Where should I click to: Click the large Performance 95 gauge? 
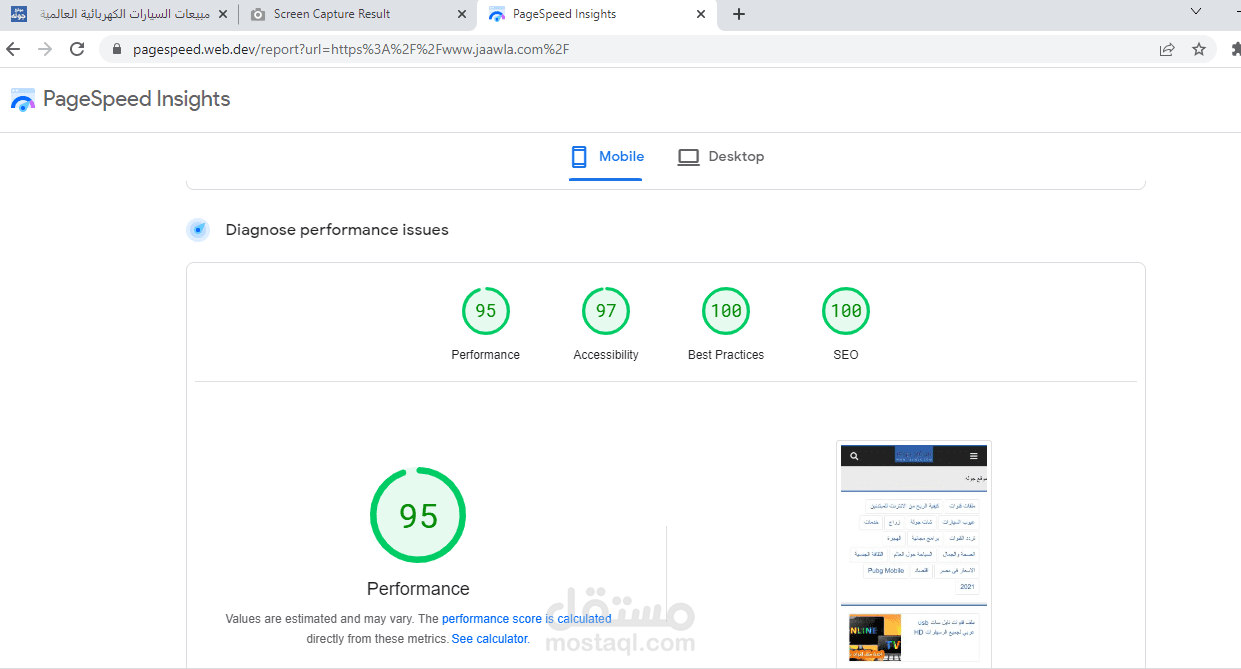pos(418,515)
